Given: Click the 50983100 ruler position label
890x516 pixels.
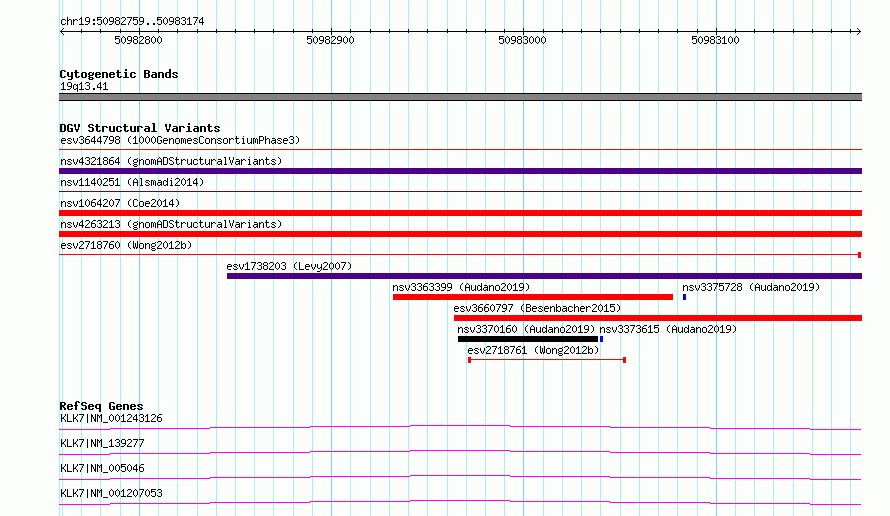Looking at the screenshot, I should 715,40.
